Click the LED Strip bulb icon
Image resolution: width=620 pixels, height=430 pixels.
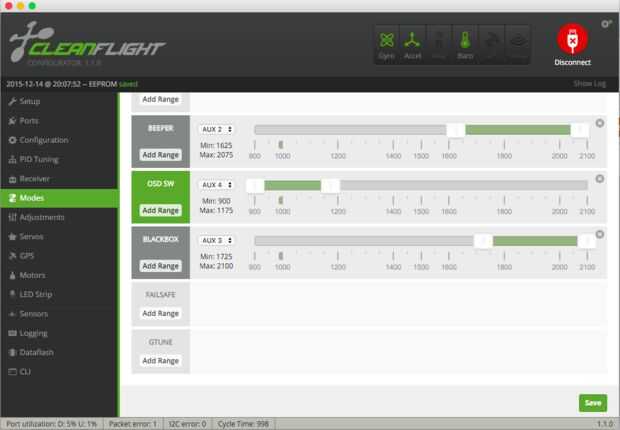12,294
